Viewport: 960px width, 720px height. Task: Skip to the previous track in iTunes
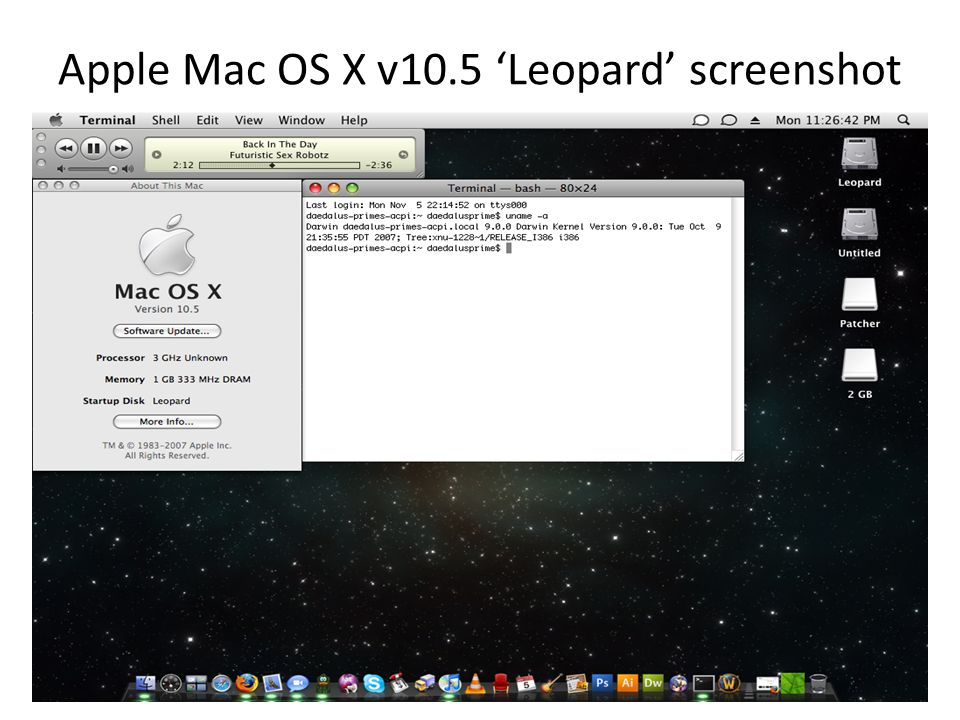tap(66, 148)
